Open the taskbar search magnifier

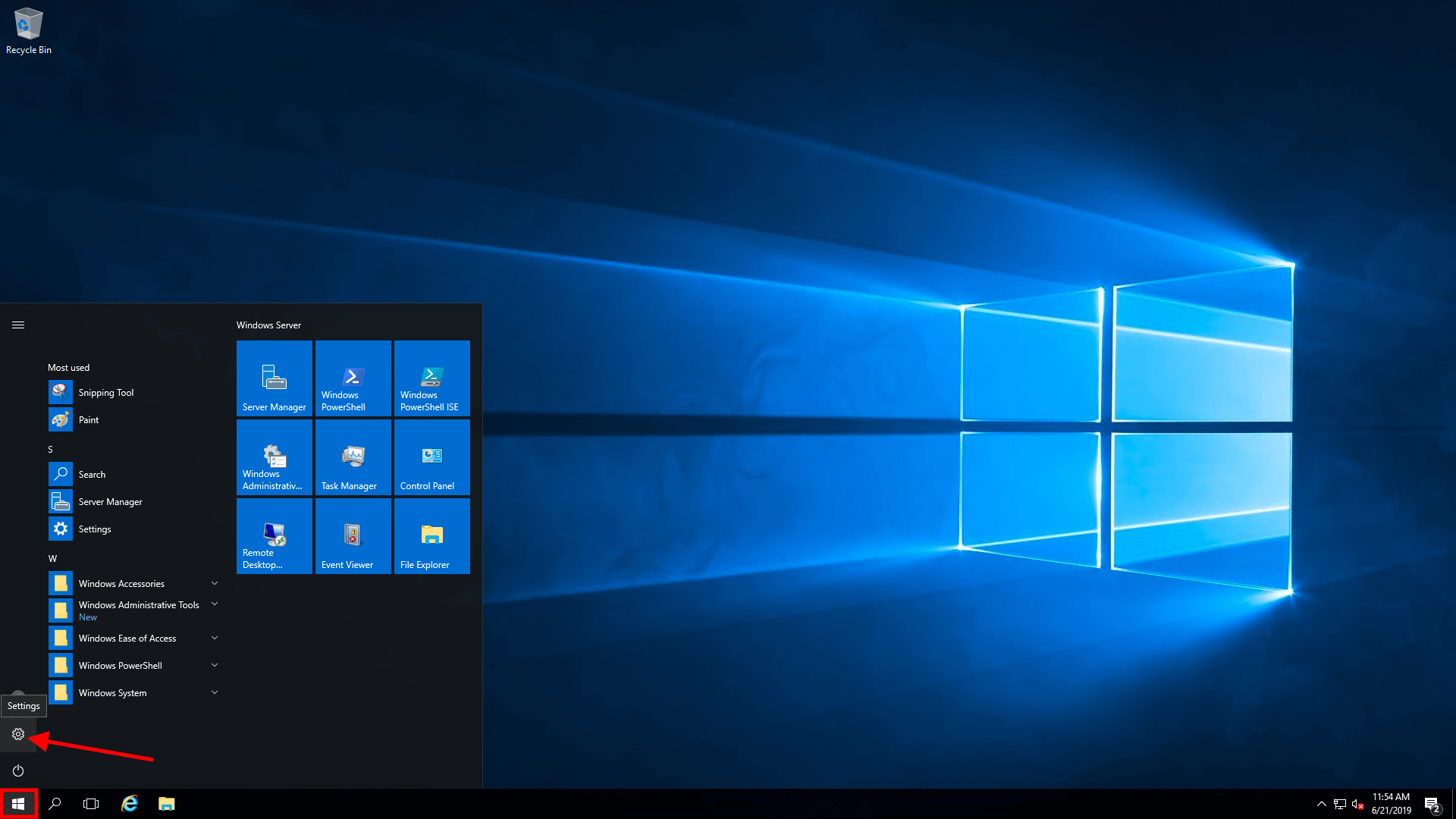(x=55, y=804)
